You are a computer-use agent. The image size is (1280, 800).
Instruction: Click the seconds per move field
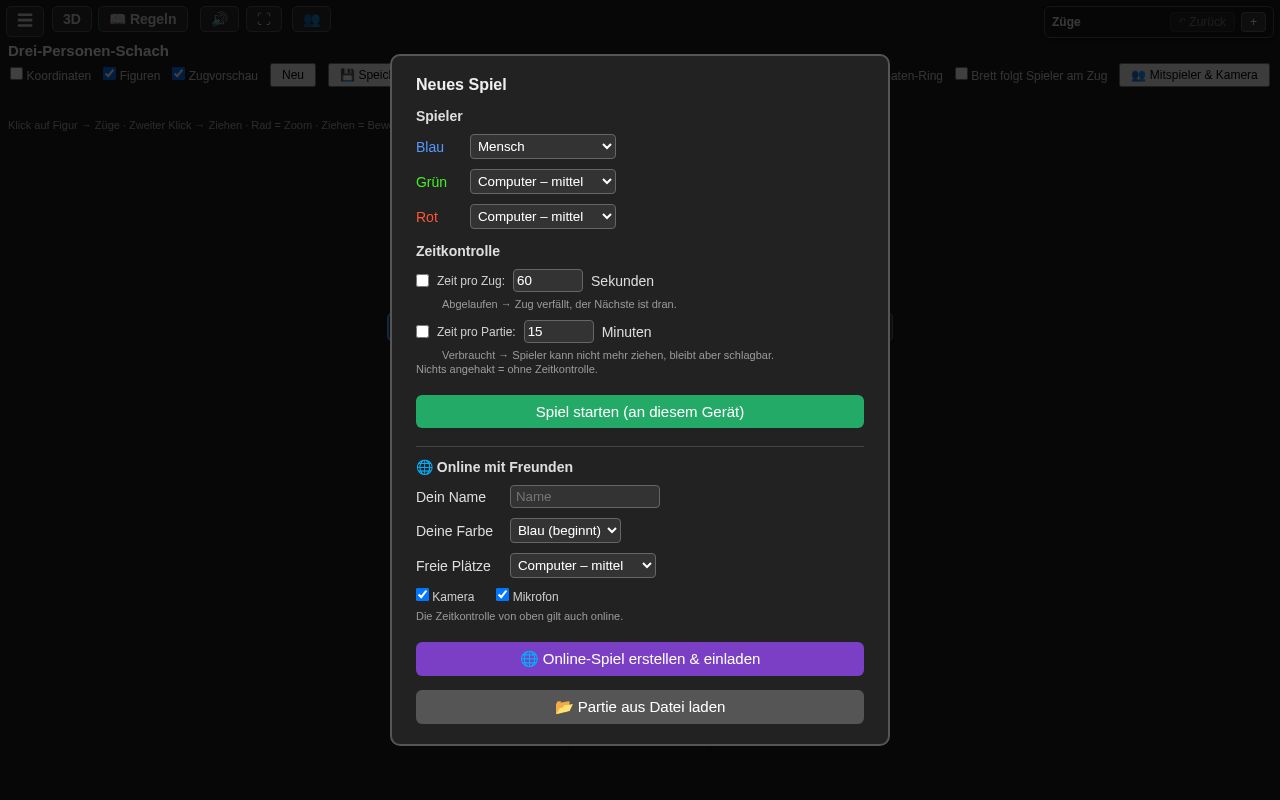click(548, 281)
